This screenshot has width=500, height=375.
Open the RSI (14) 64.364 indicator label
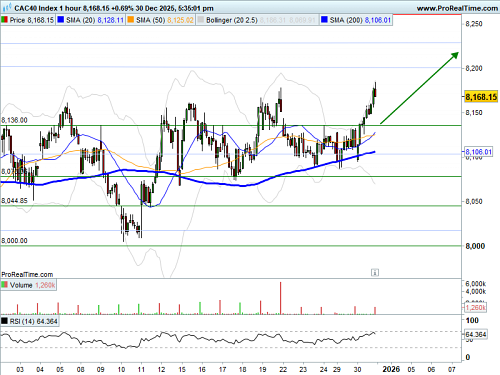pyautogui.click(x=33, y=321)
